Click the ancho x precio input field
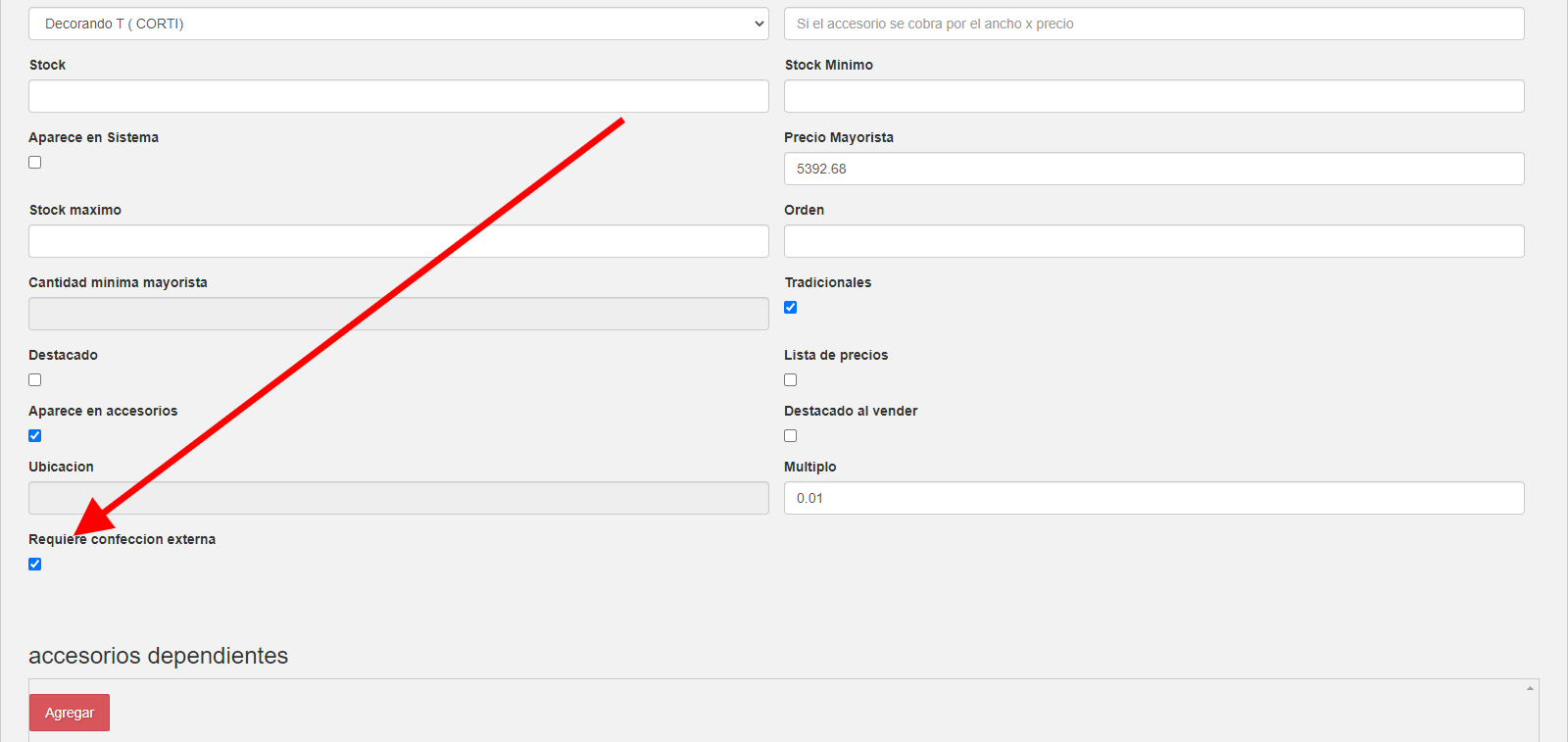Viewport: 1568px width, 742px height. tap(1153, 24)
